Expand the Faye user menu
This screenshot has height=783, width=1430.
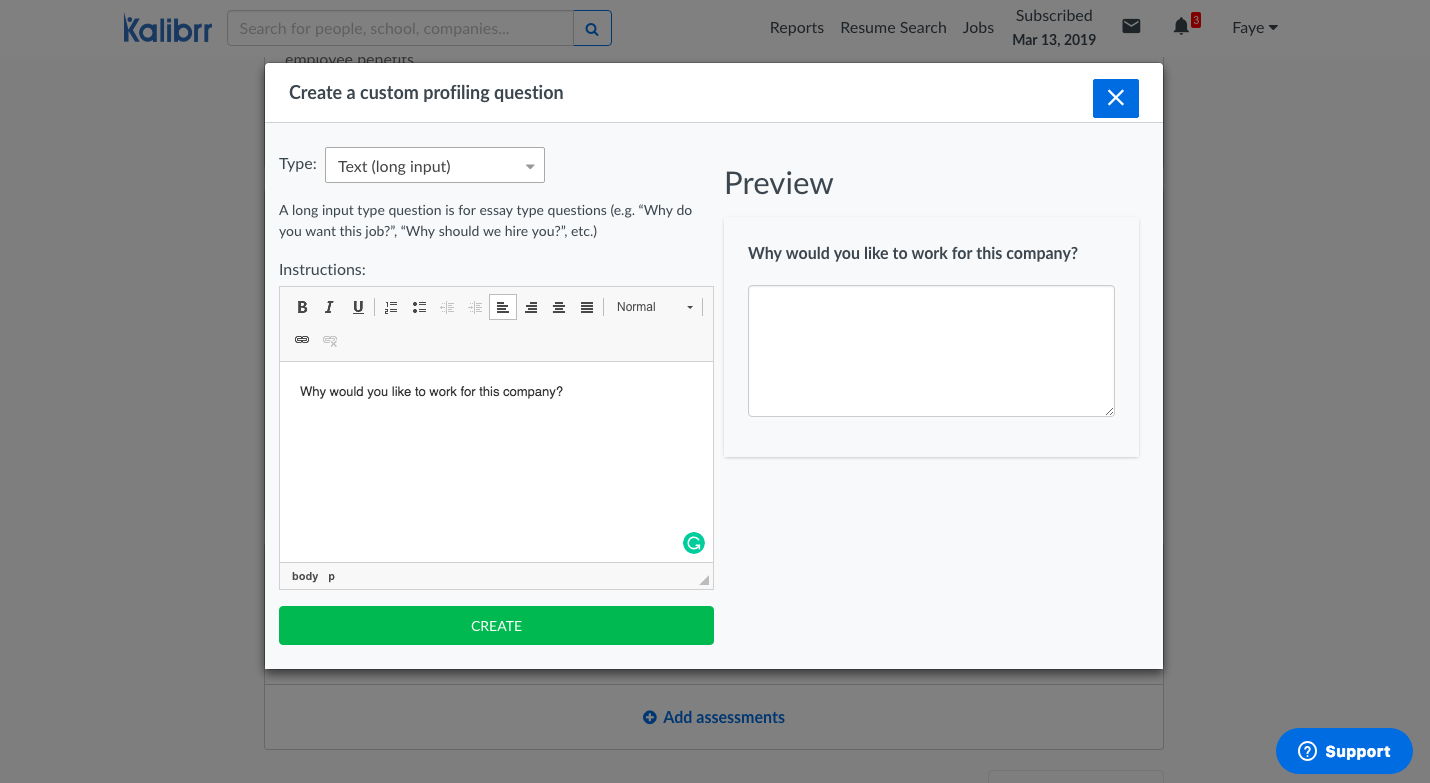point(1254,28)
